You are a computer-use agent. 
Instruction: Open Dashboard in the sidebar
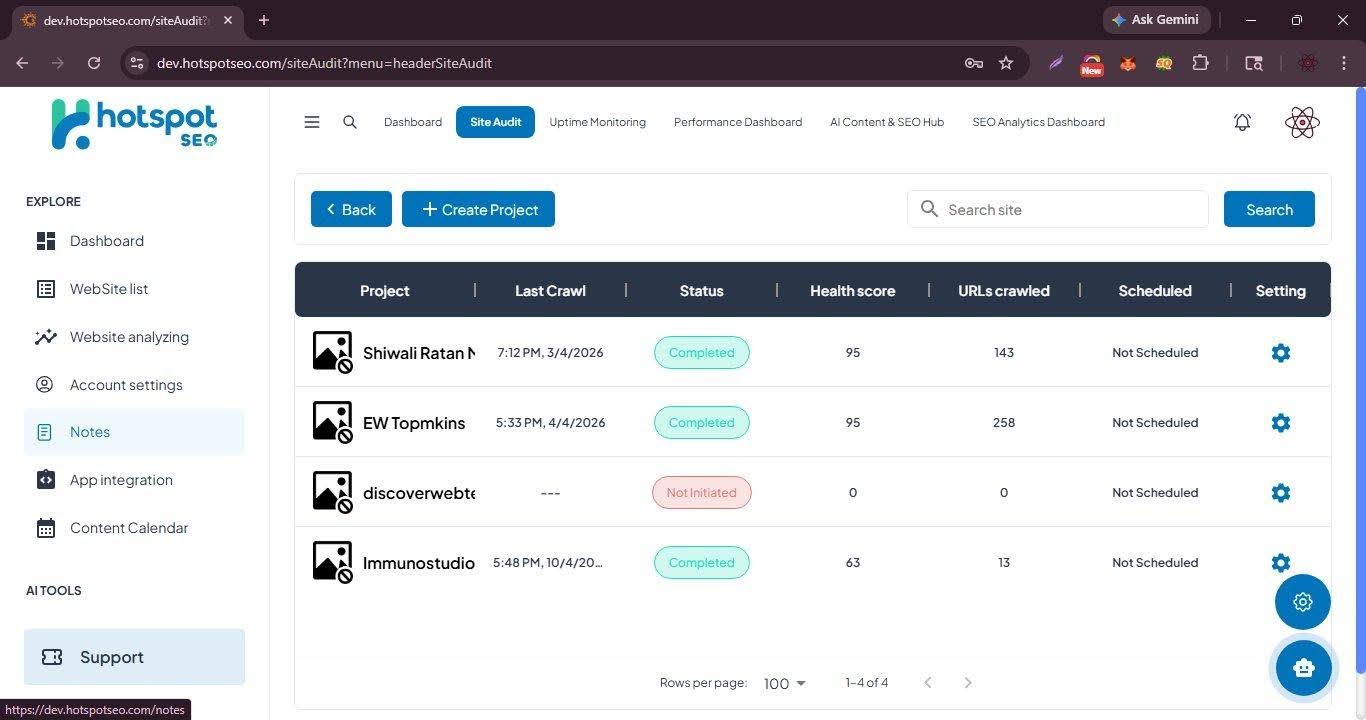coord(134,241)
